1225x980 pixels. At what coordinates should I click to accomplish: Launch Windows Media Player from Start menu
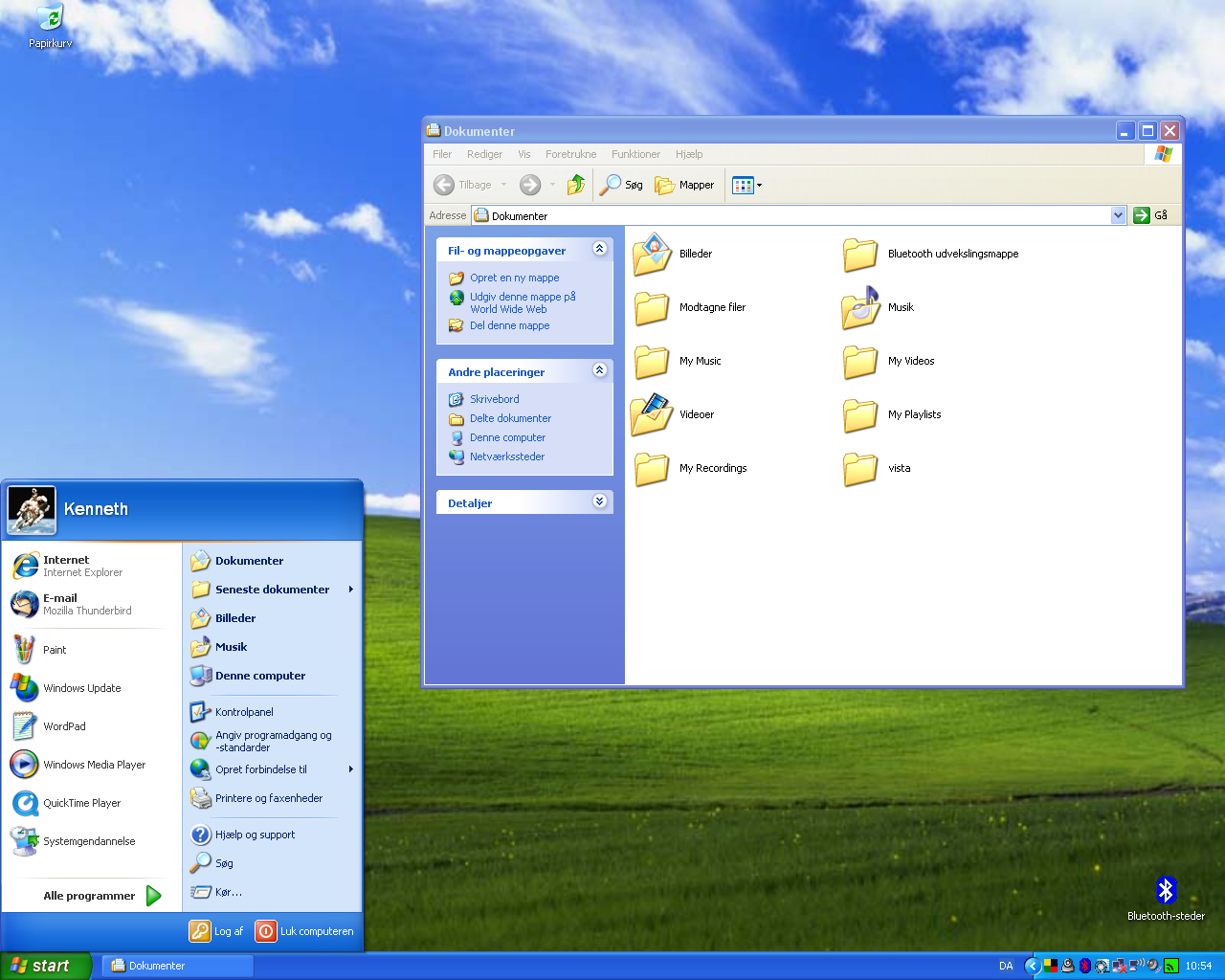coord(94,765)
